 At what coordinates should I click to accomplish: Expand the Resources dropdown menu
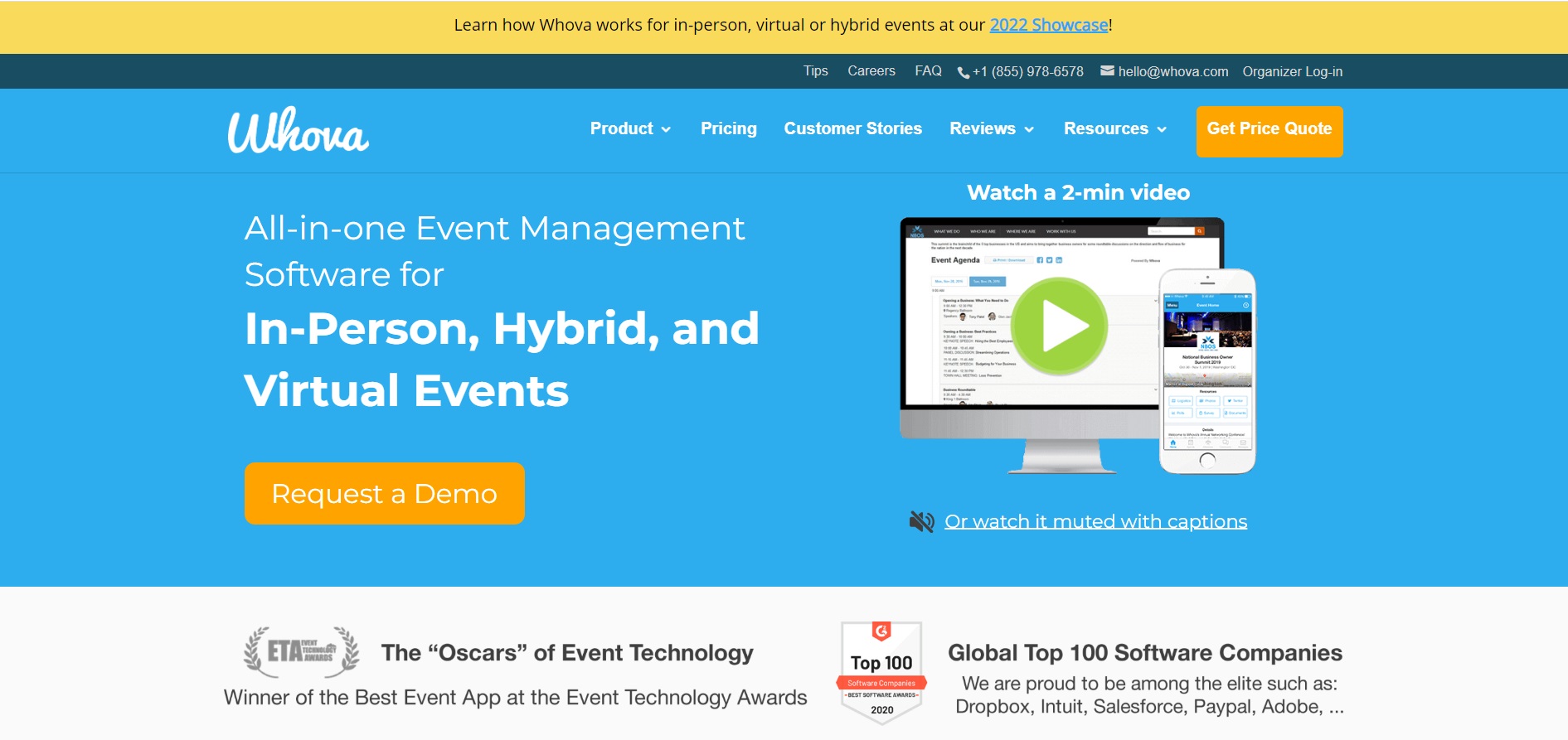pos(1114,128)
